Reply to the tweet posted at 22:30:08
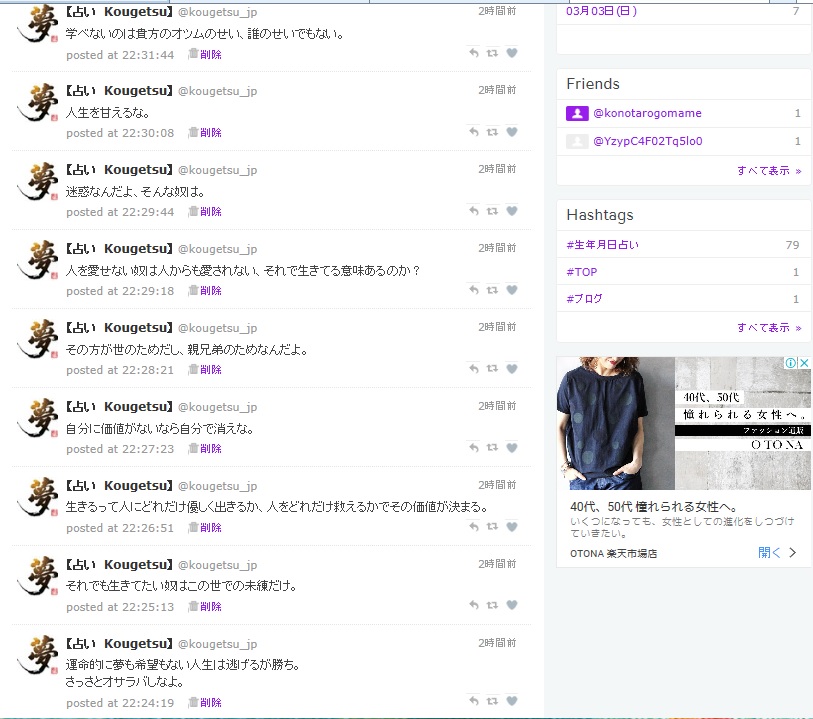The width and height of the screenshot is (813, 719). click(474, 132)
